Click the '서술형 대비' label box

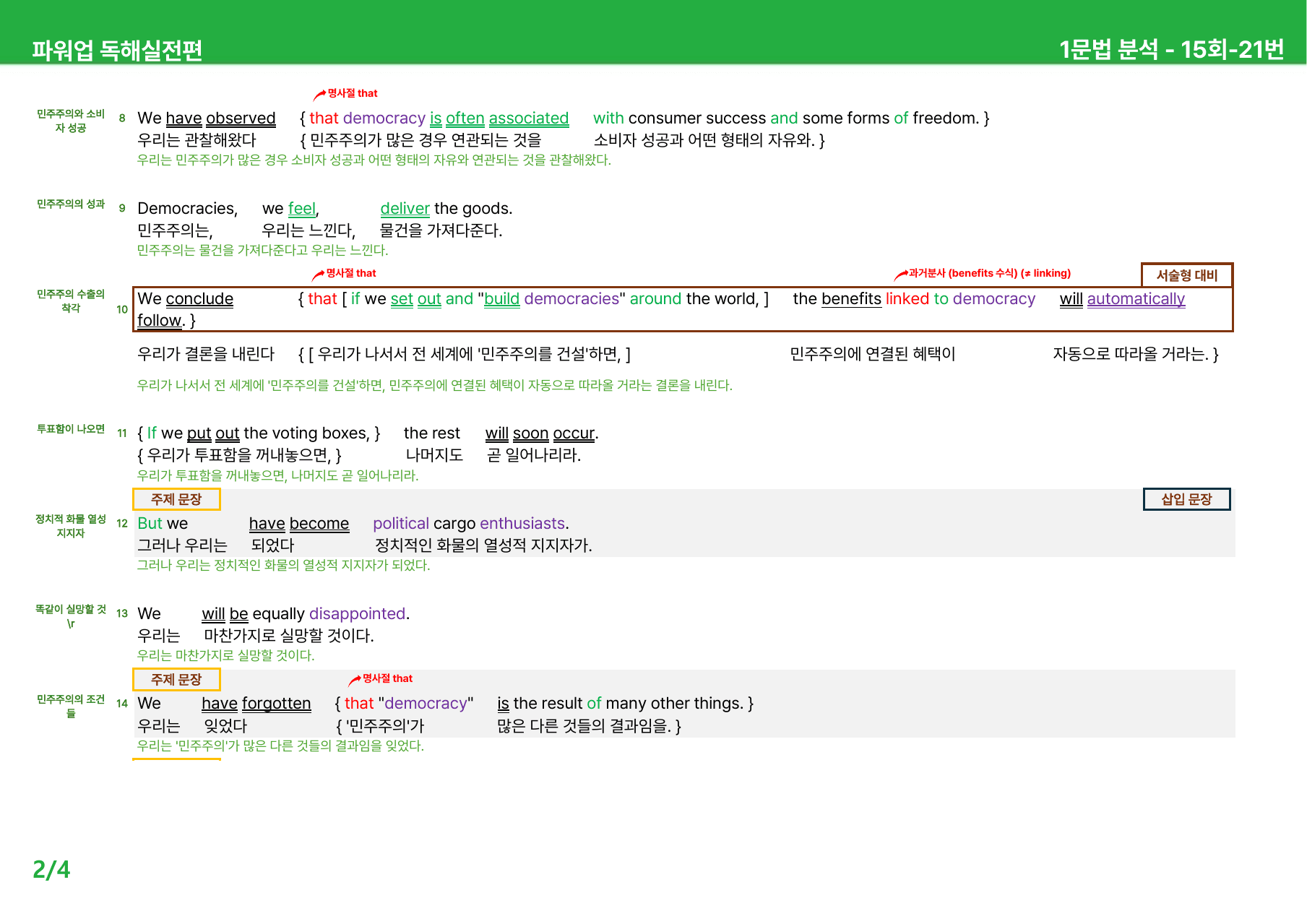(x=1186, y=275)
